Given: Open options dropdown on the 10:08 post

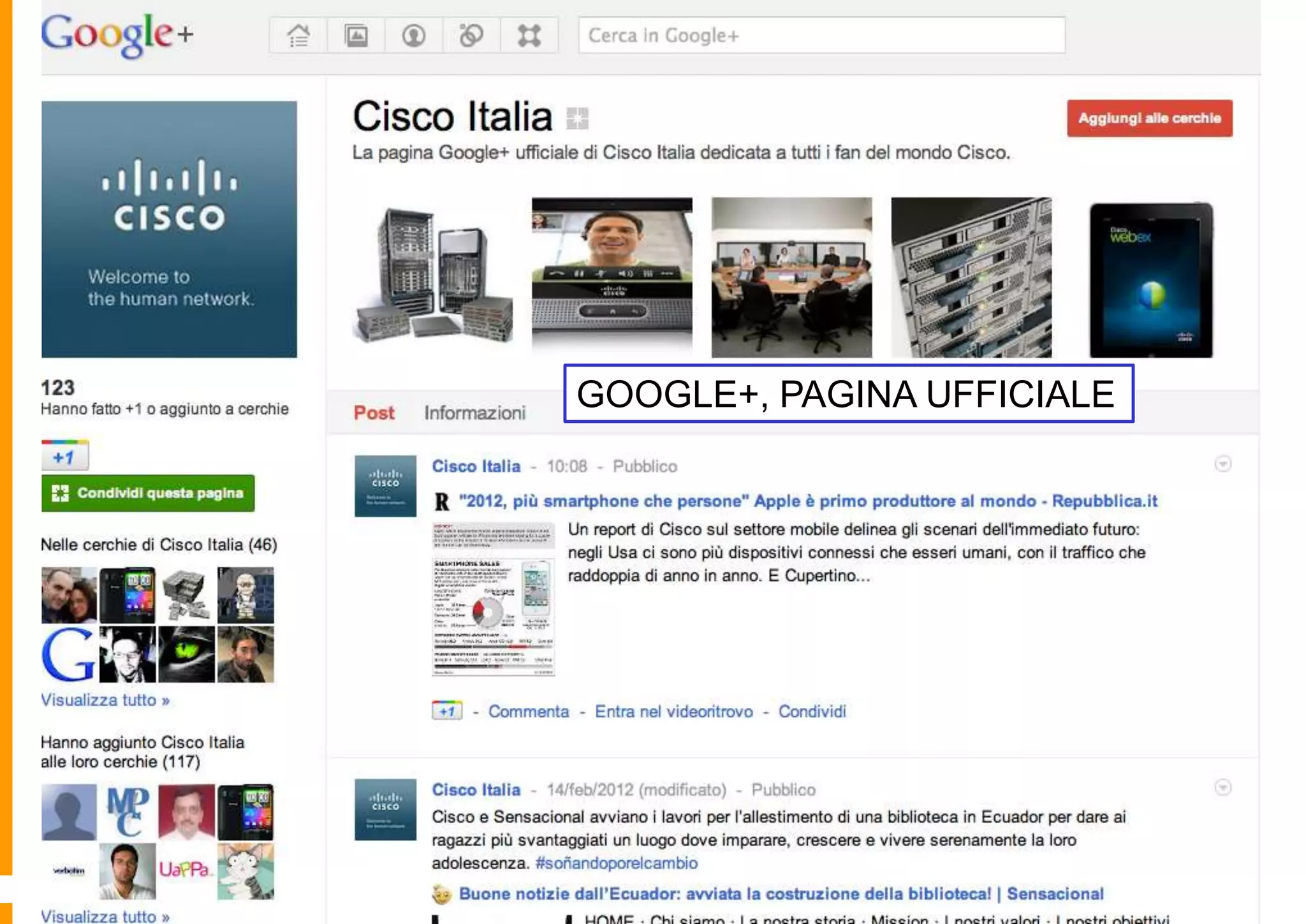Looking at the screenshot, I should 1222,464.
